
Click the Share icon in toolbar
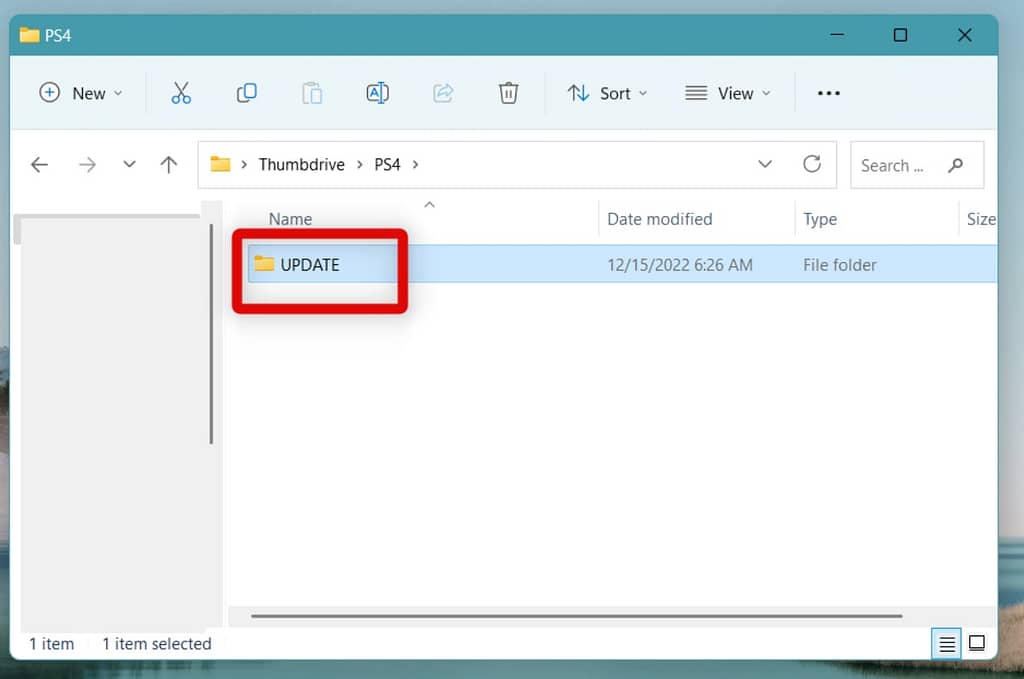tap(443, 93)
